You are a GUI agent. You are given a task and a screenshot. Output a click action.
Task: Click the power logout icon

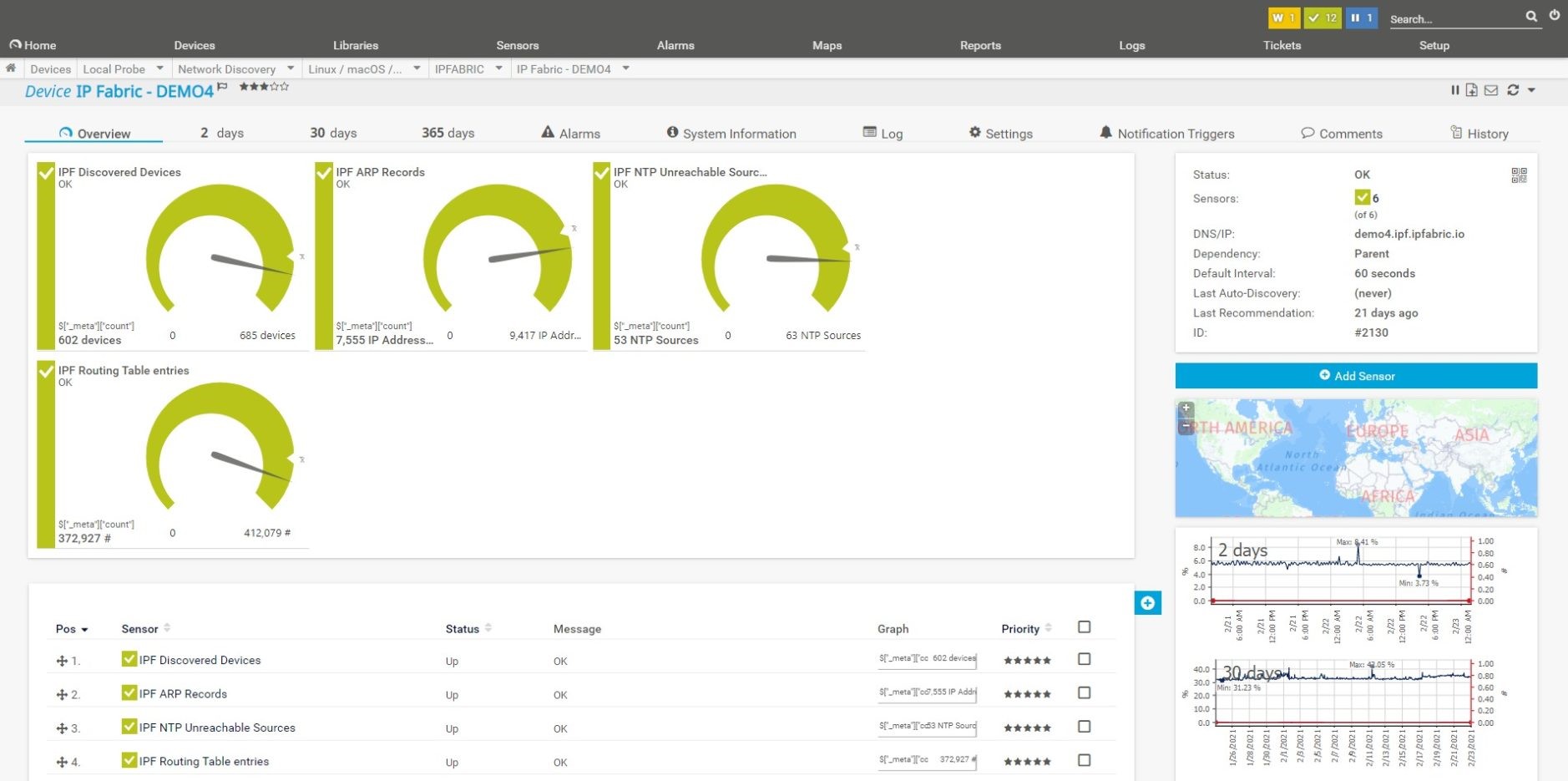point(1555,15)
